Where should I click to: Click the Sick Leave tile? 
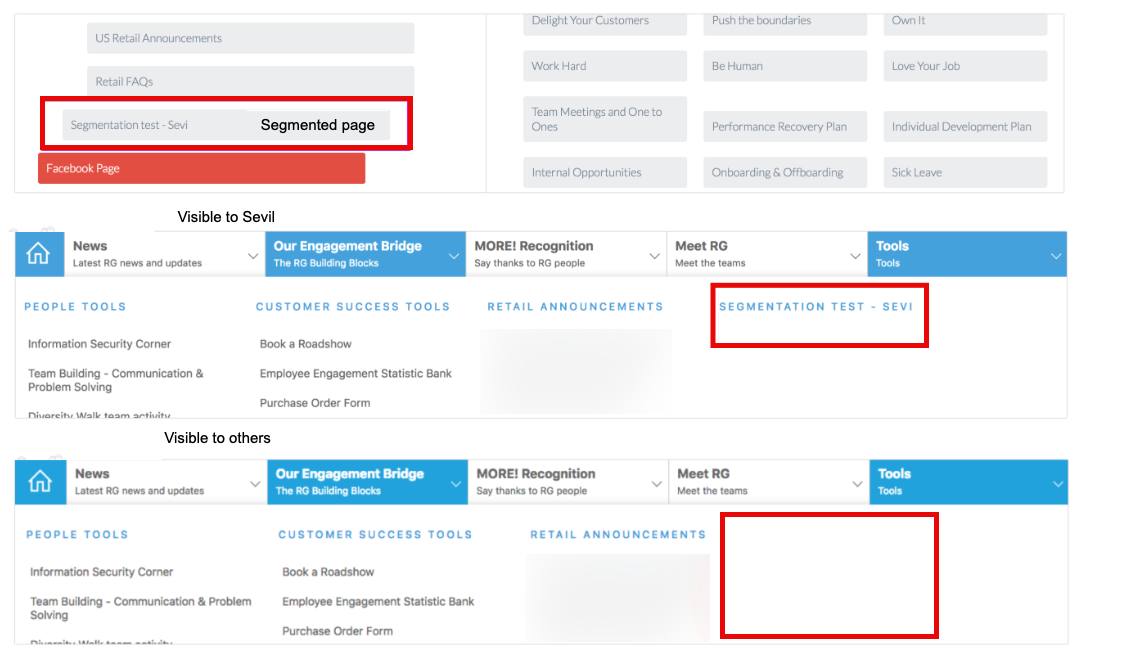point(968,172)
